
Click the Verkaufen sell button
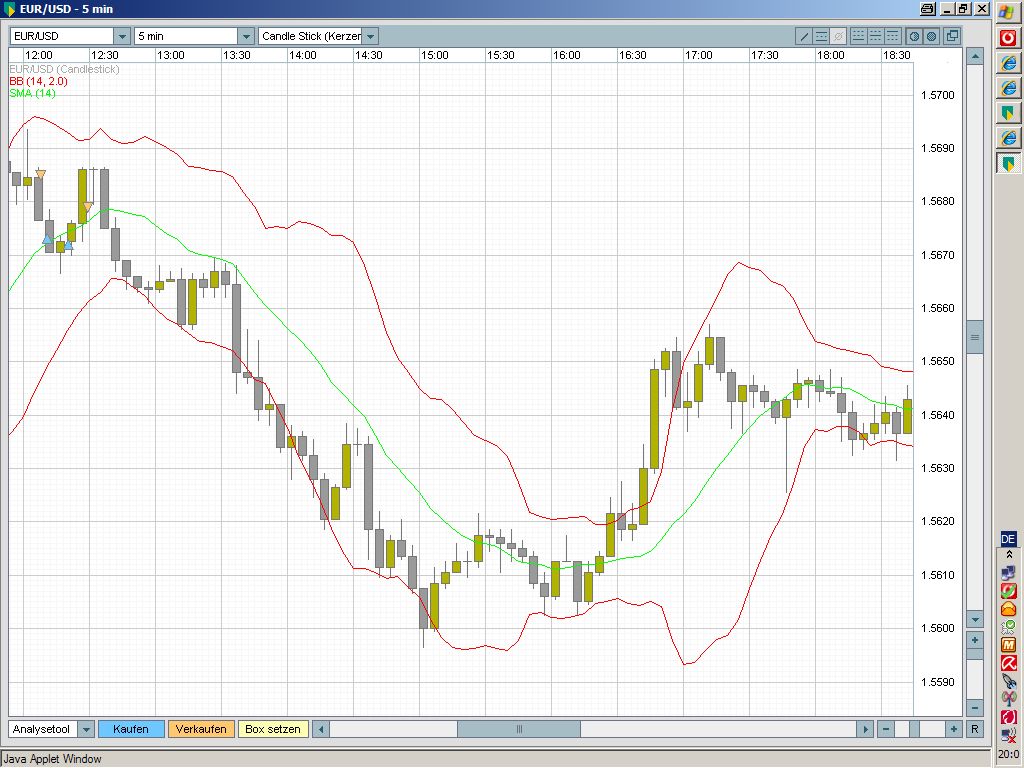click(201, 729)
